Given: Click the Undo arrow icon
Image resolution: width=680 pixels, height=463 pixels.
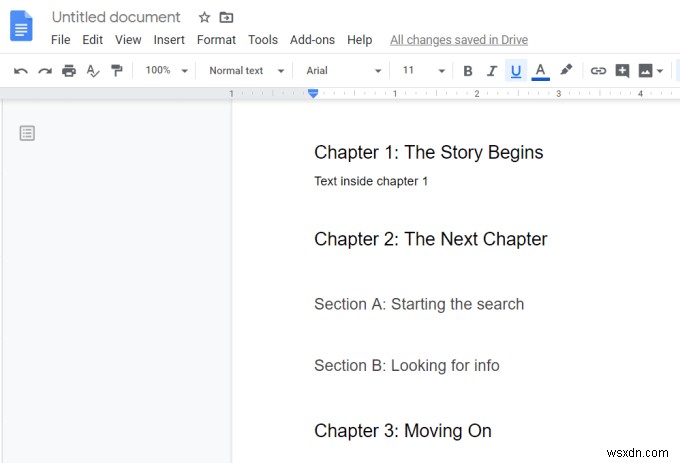Looking at the screenshot, I should coord(20,71).
